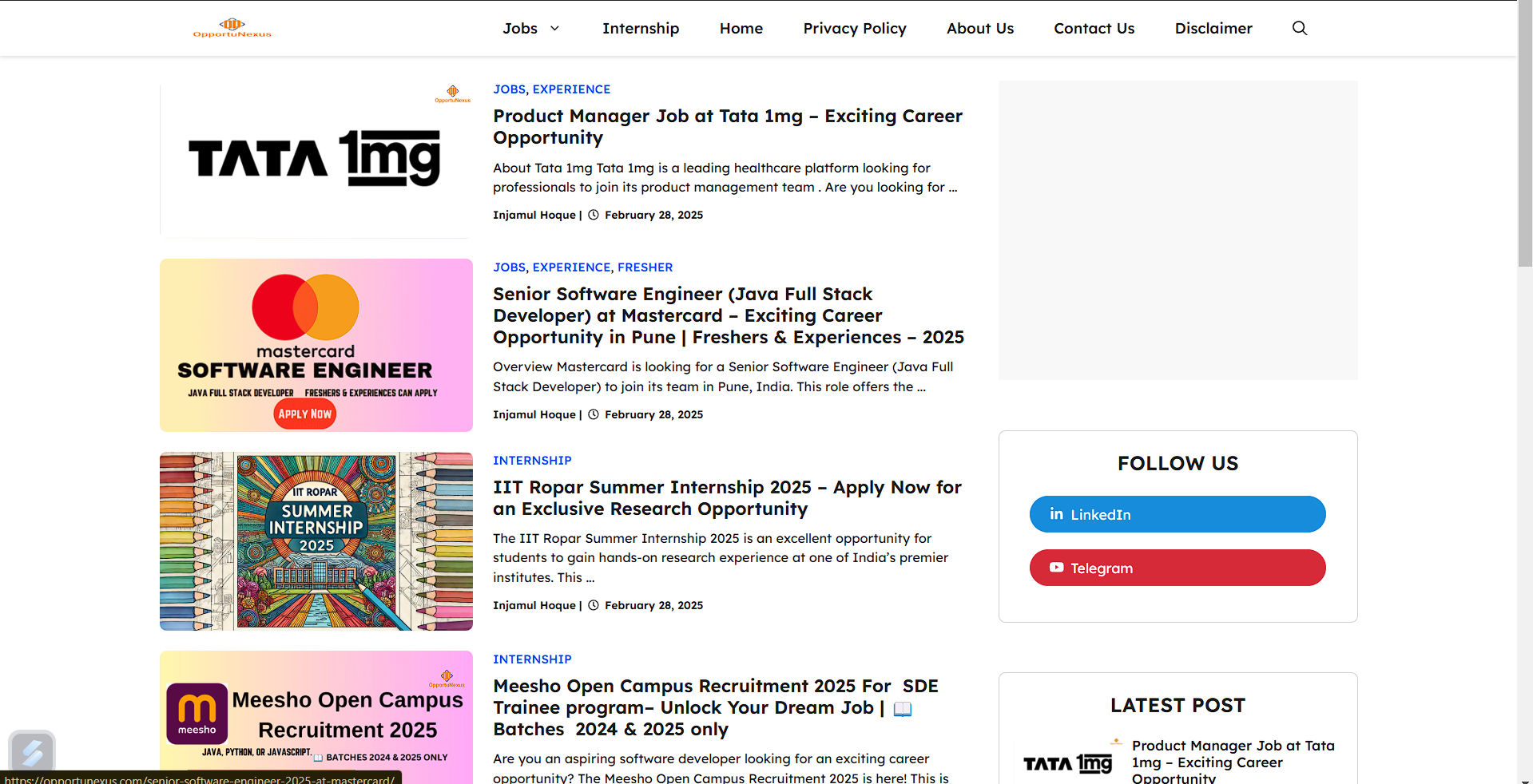1533x784 pixels.
Task: Click LinkedIn 'in' icon in button
Action: coord(1056,514)
